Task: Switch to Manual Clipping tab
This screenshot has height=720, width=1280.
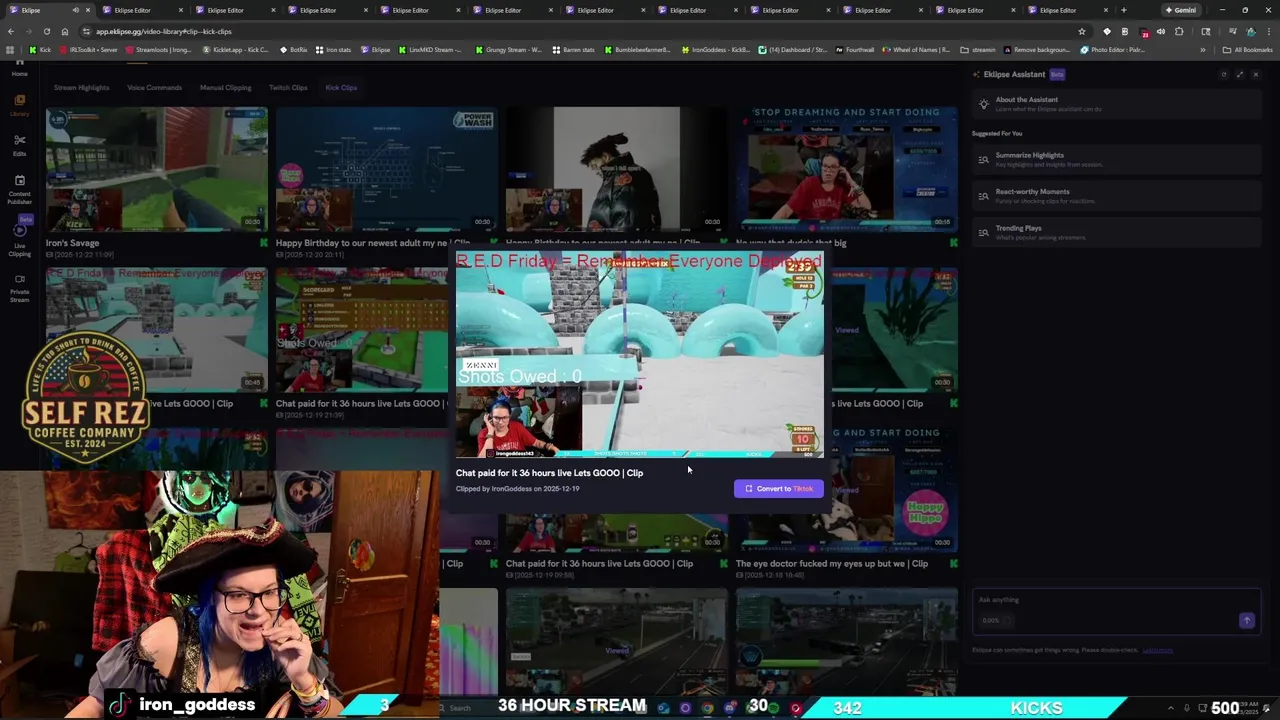Action: click(225, 87)
